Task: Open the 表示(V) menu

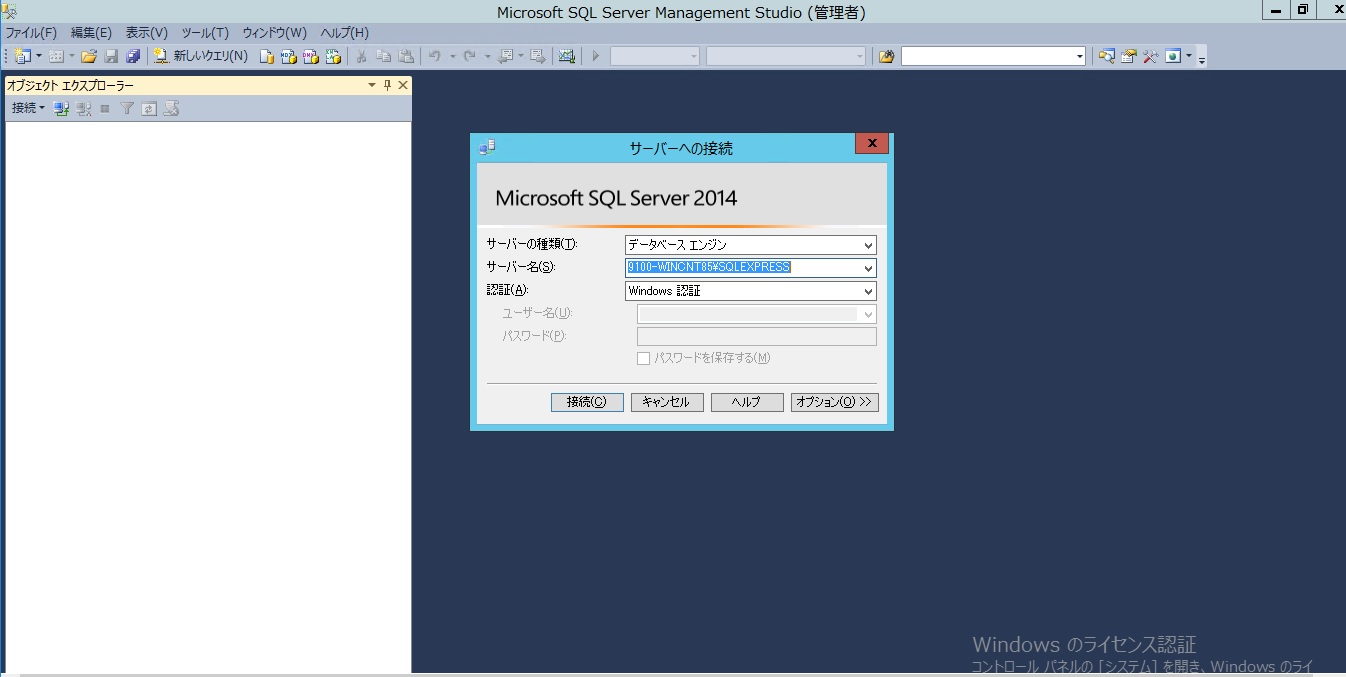Action: point(146,33)
